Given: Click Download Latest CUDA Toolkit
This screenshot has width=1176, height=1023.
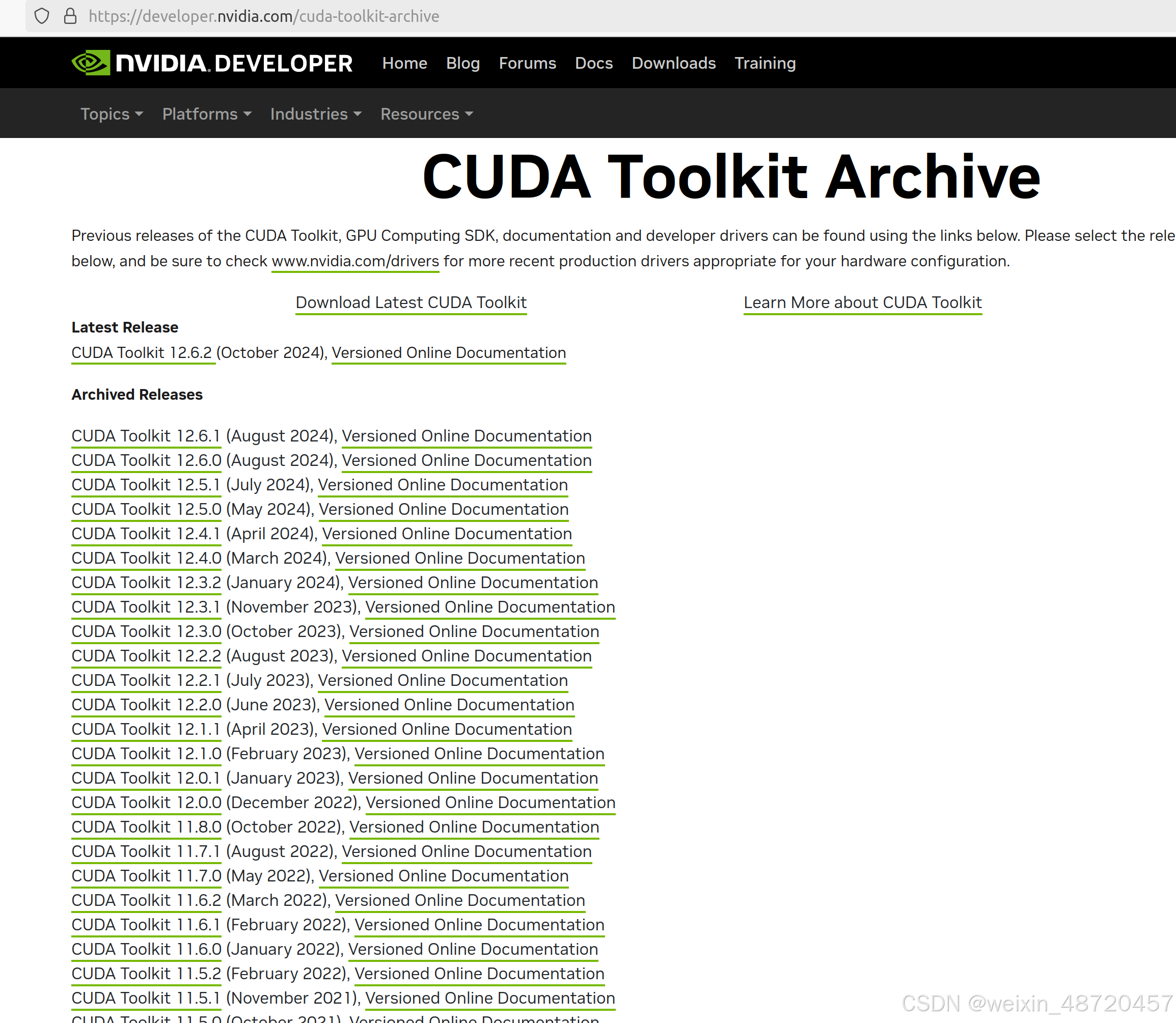Looking at the screenshot, I should click(411, 302).
